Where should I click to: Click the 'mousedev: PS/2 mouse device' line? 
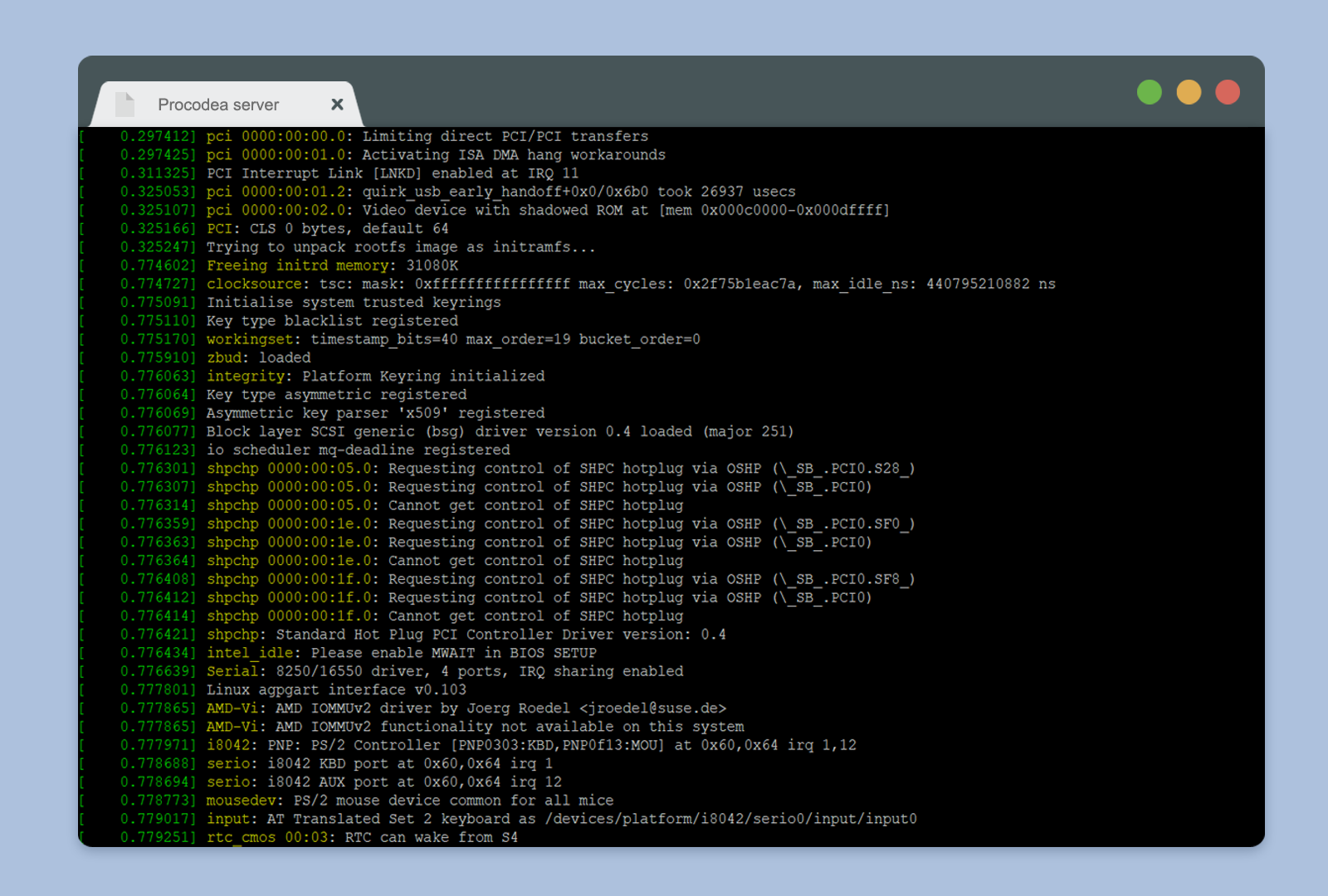click(x=410, y=801)
